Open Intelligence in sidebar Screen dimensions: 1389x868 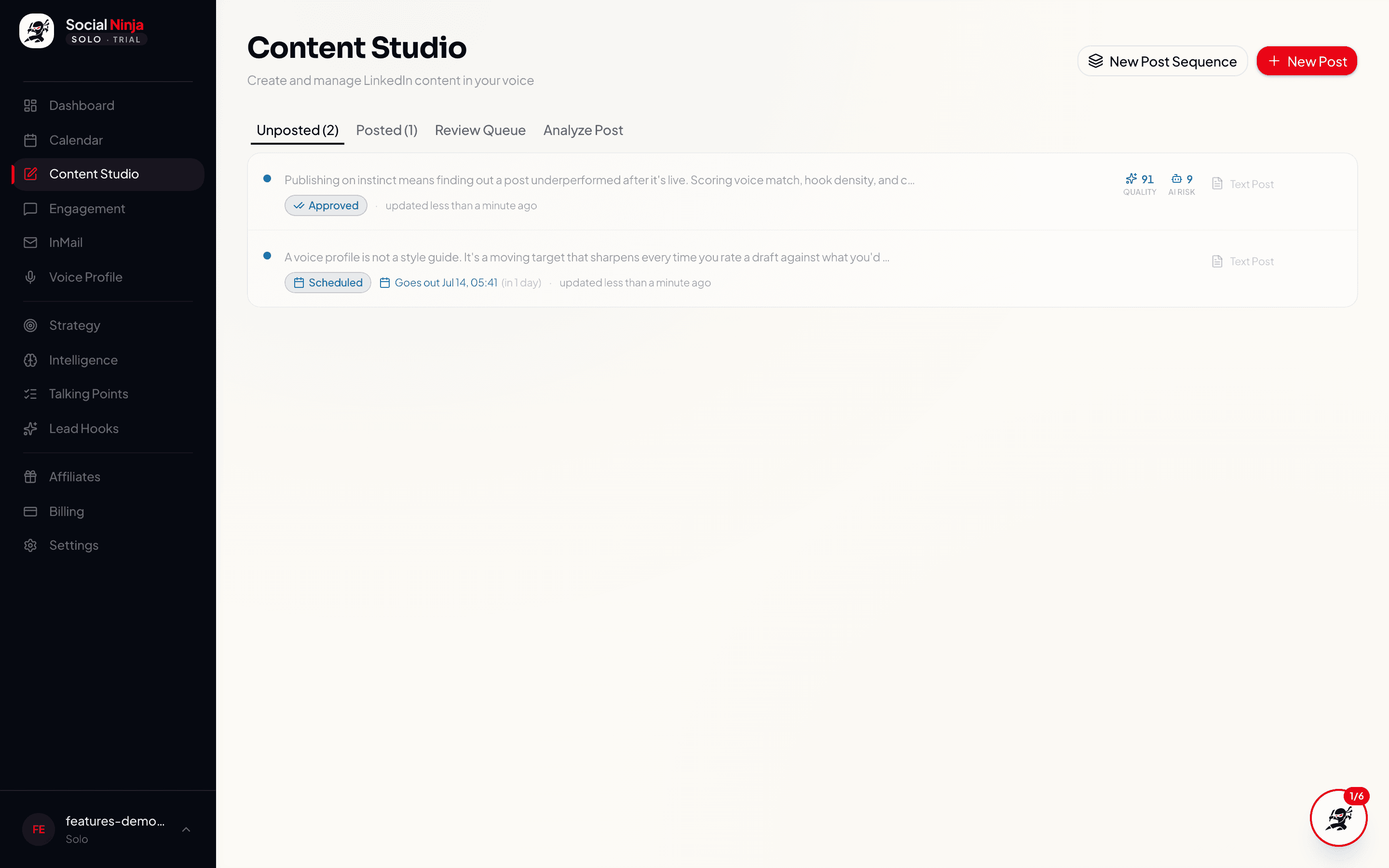108,360
